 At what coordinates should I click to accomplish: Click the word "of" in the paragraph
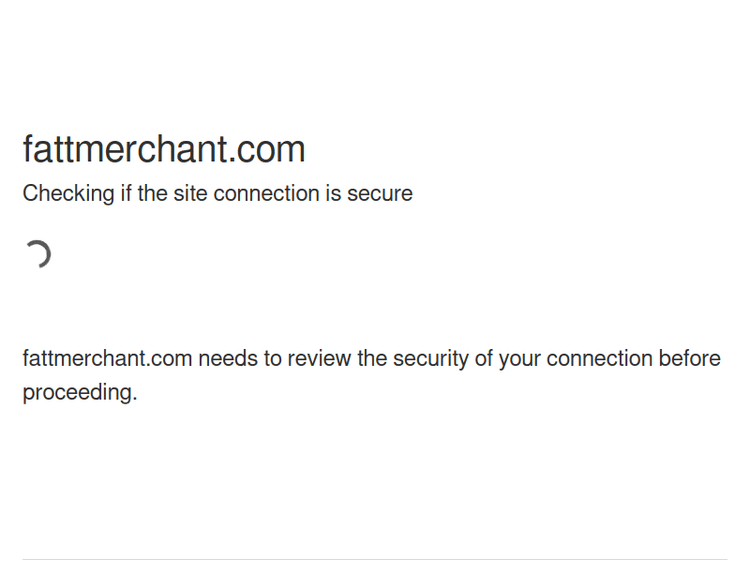(483, 359)
